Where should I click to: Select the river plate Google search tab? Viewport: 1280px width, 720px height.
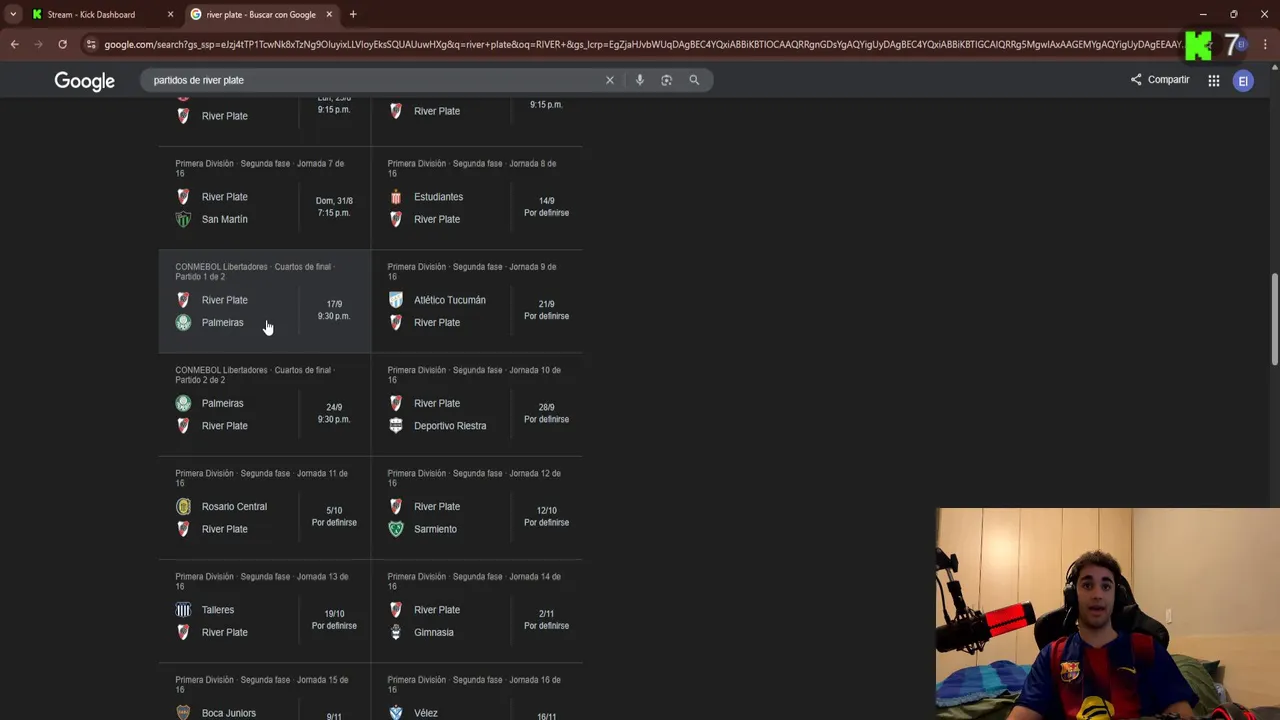[260, 14]
